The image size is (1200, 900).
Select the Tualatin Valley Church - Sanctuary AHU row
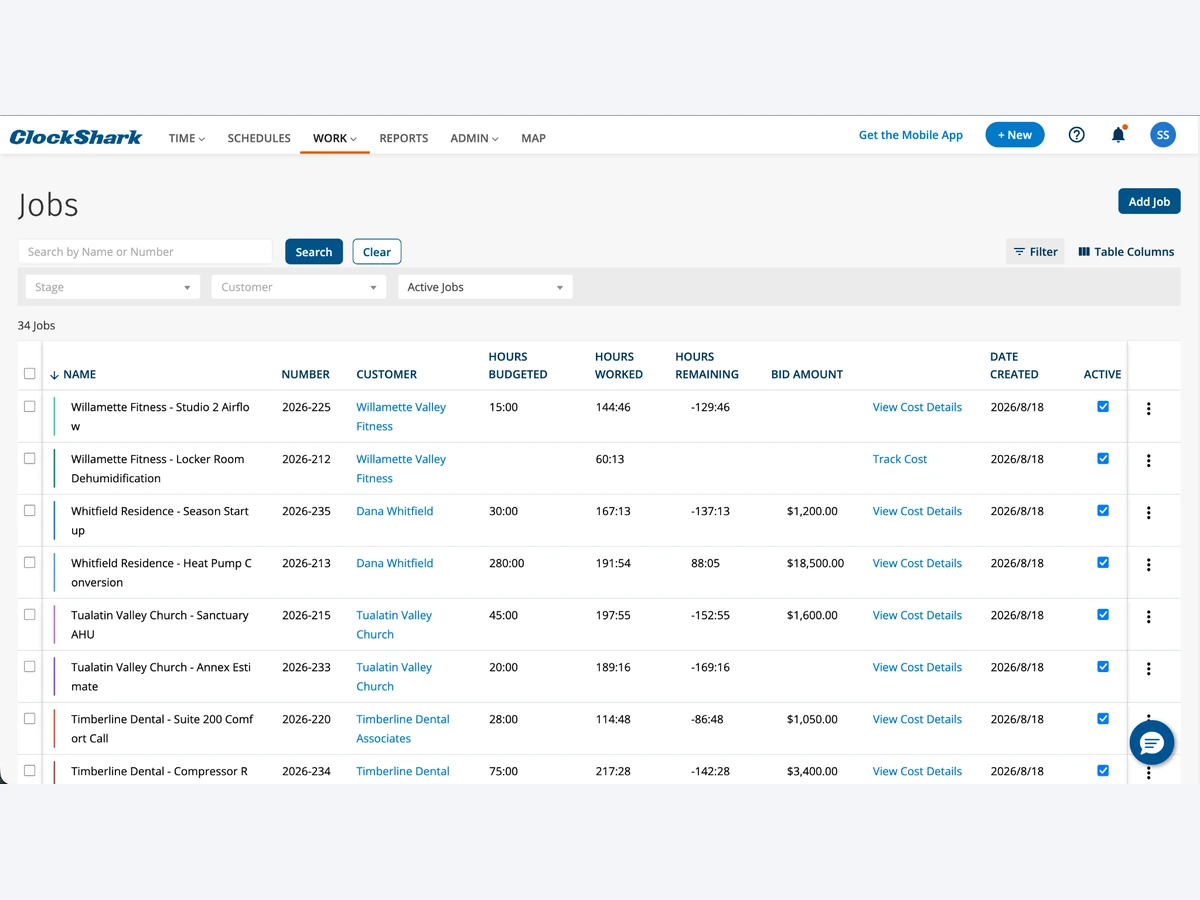(29, 614)
